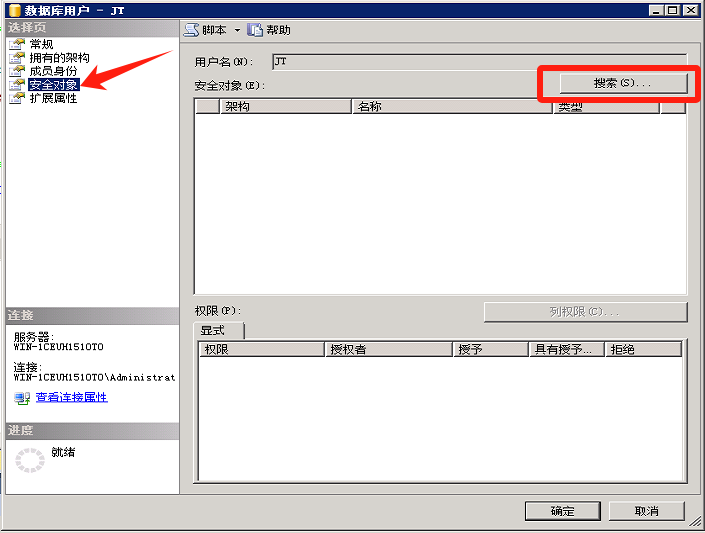Screen dimensions: 705x533
Task: Click the 取消 button
Action: (x=646, y=511)
